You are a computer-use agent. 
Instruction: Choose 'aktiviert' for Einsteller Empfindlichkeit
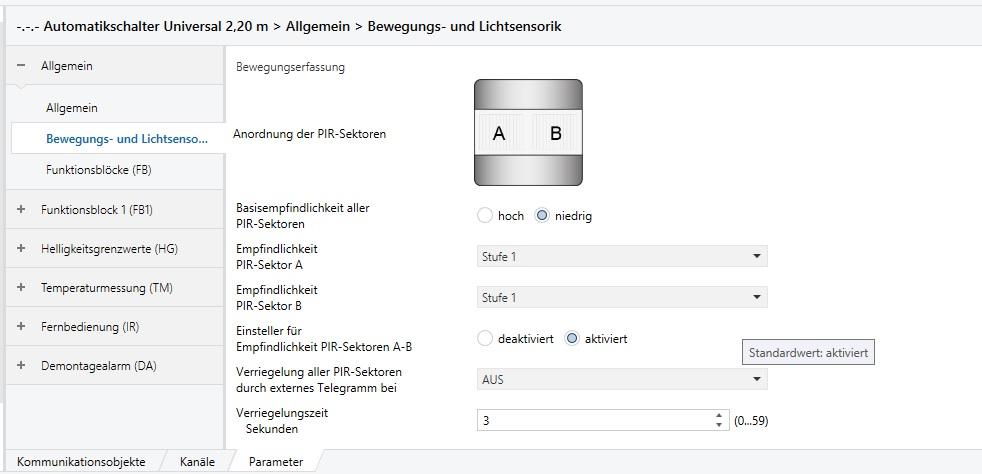(572, 338)
